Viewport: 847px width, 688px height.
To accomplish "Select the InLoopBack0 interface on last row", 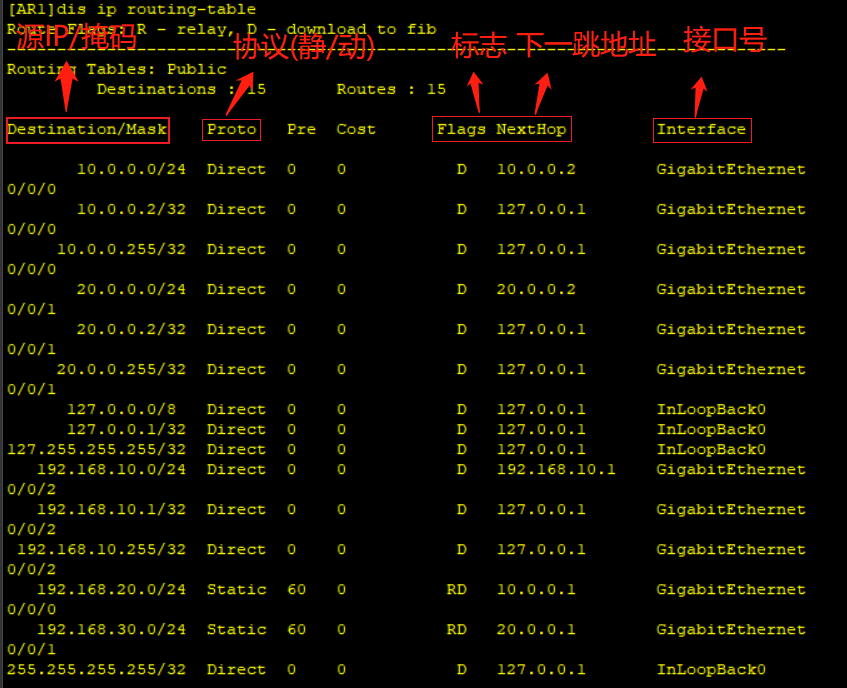I will 710,669.
